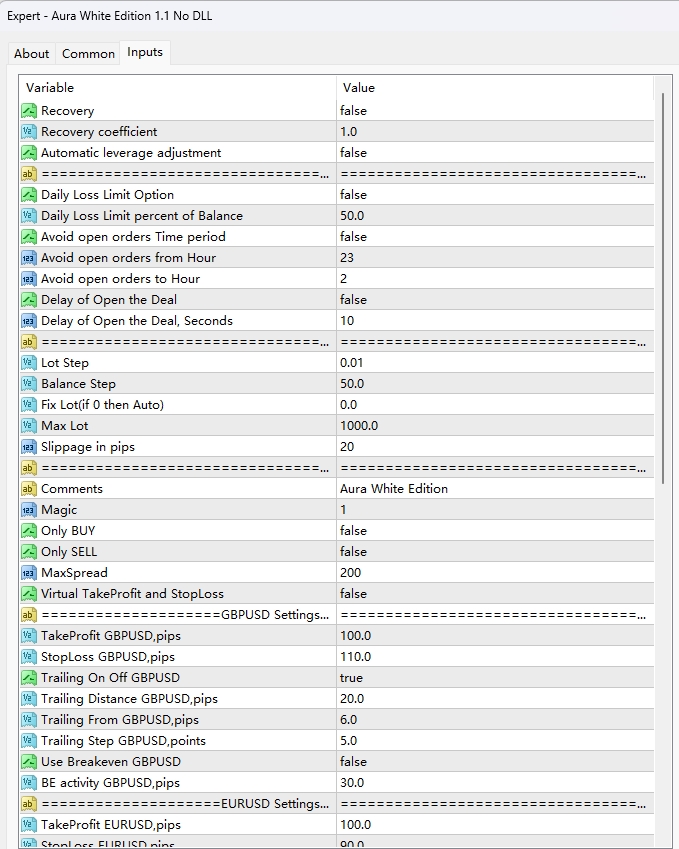The height and width of the screenshot is (849, 679).
Task: Click the Slippage in pips integer icon
Action: tap(29, 447)
